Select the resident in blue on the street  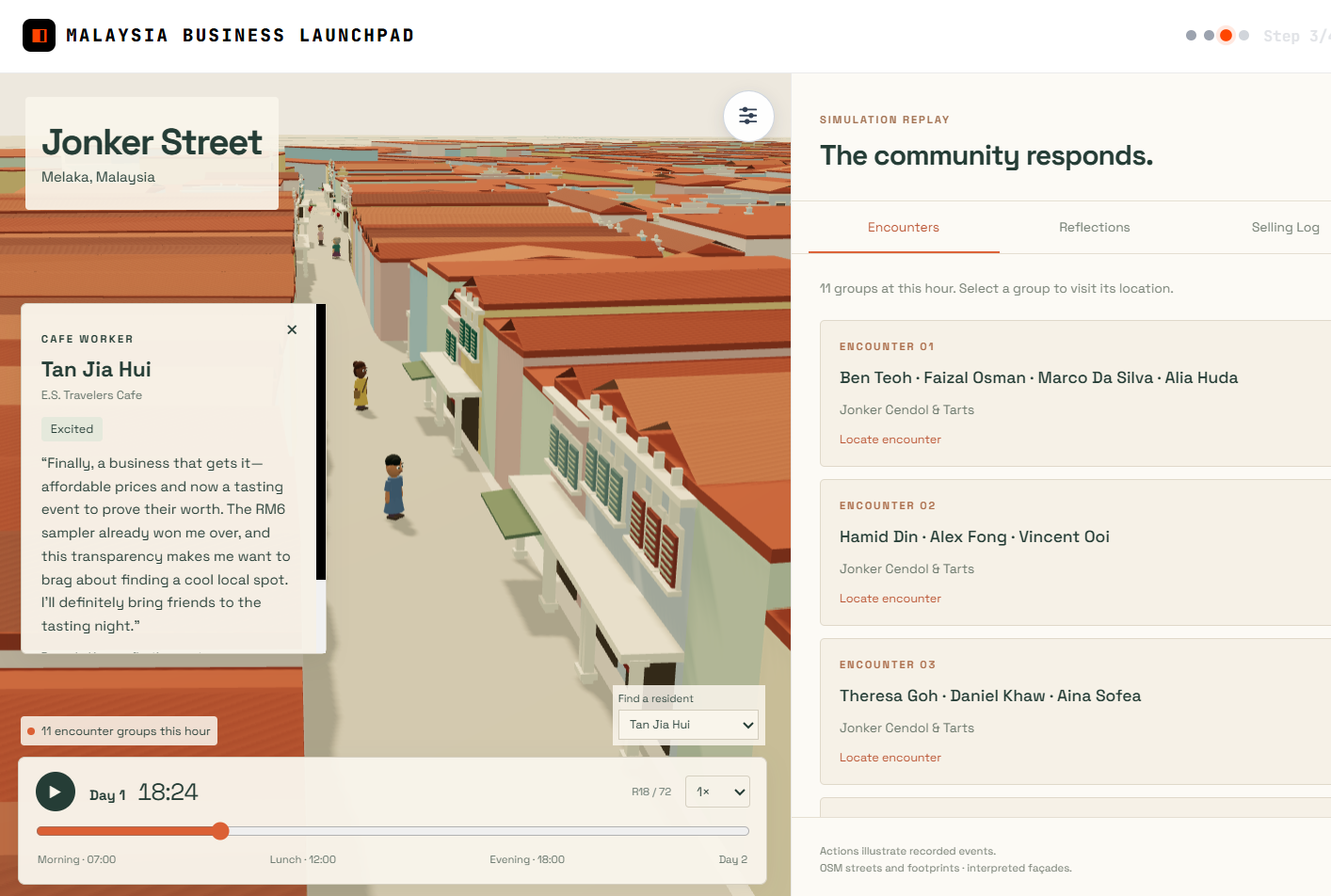(394, 487)
